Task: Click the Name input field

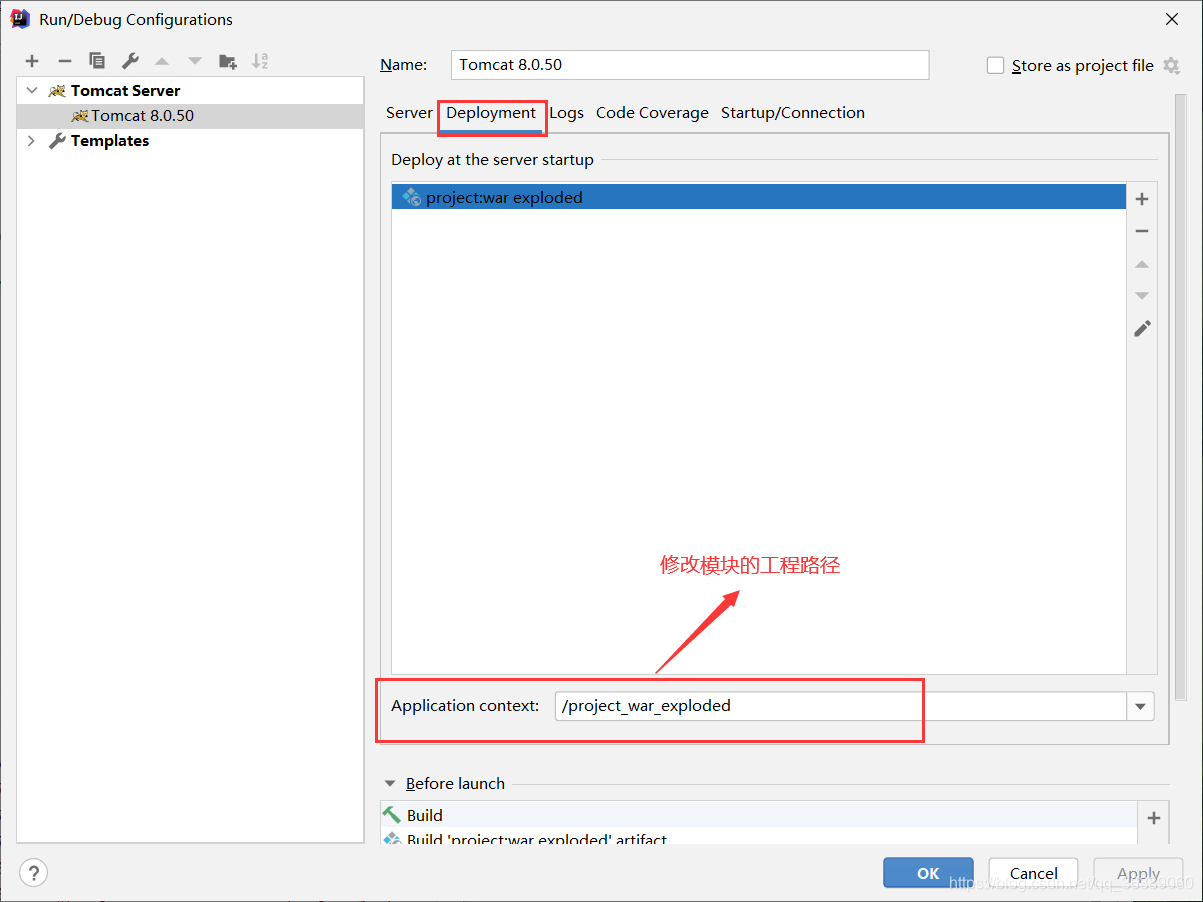Action: coord(690,65)
